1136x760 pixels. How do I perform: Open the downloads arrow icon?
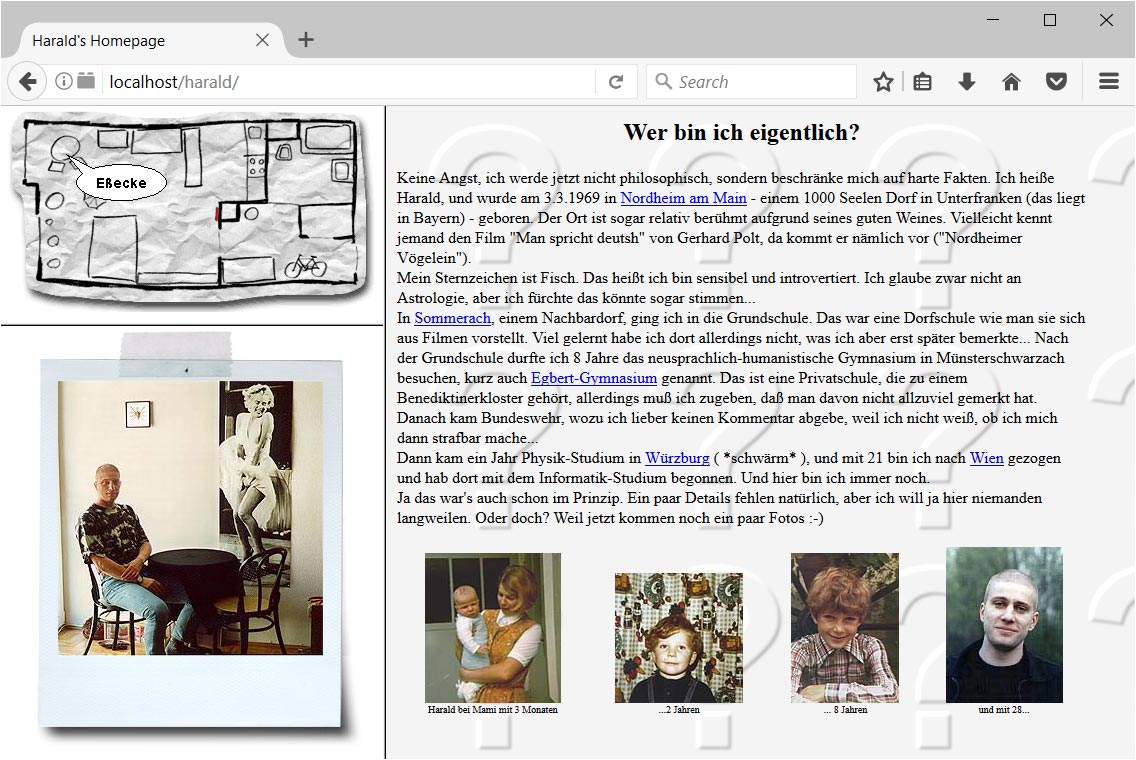[966, 82]
